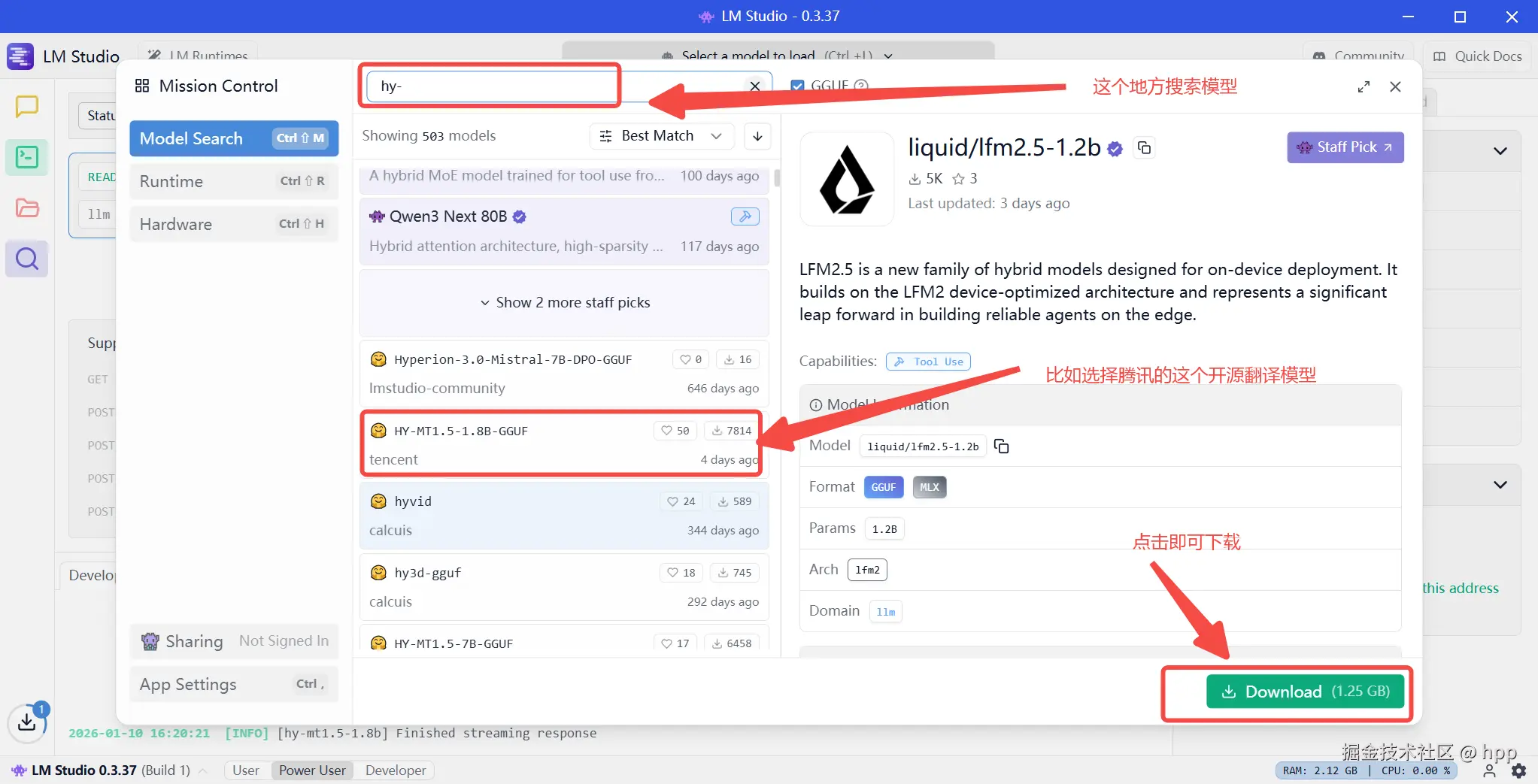1538x784 pixels.
Task: Click the info icon in Model Information header
Action: coord(815,405)
